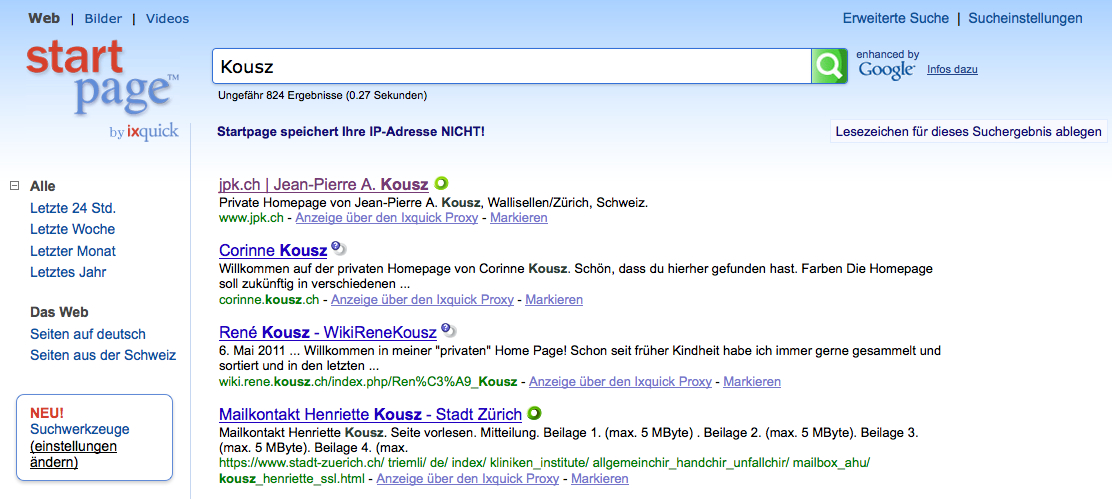Open wiki.rene.kousz.ch via Ixquick Proxy
1112x499 pixels.
pyautogui.click(x=620, y=381)
